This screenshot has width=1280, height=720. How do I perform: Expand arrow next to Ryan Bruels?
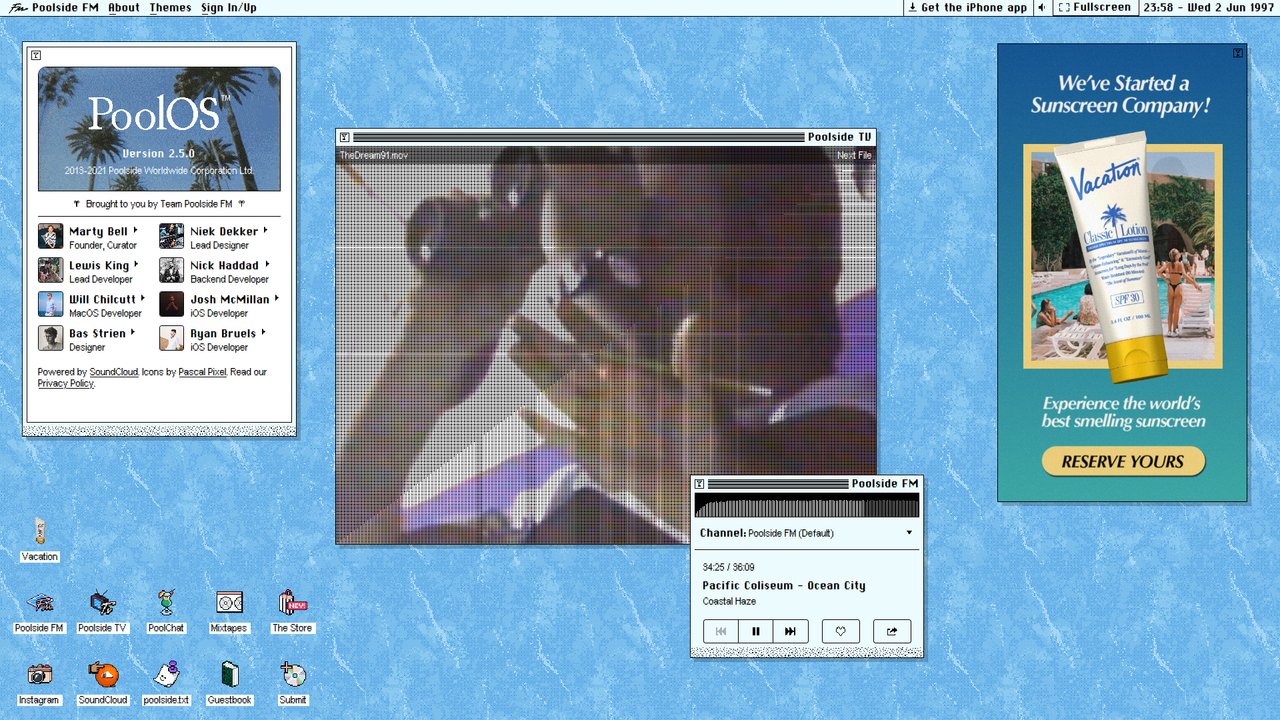[x=263, y=332]
